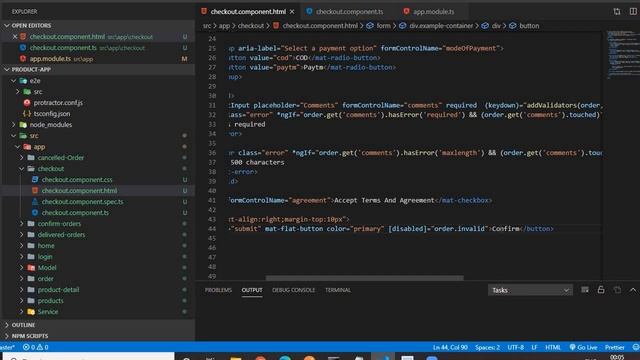Click the errors count icon in status bar
This screenshot has width=640, height=360.
(27, 347)
